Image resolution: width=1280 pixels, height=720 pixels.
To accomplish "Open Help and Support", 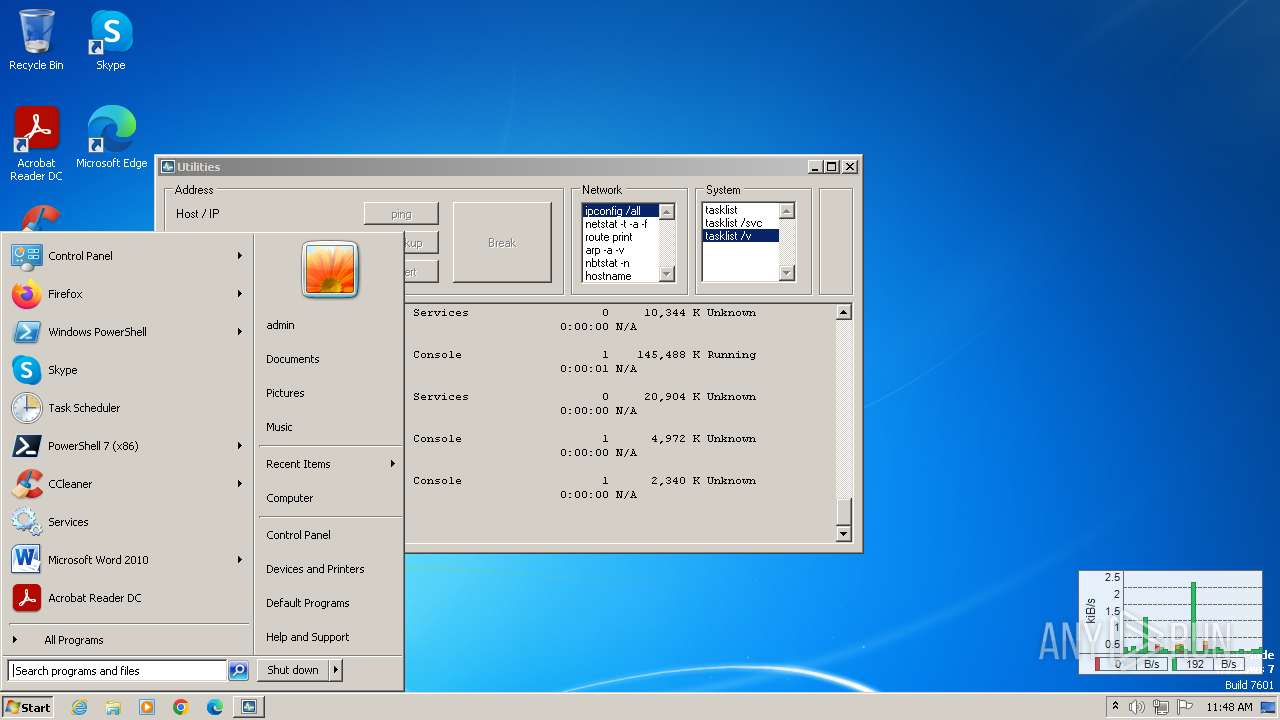I will tap(330, 637).
